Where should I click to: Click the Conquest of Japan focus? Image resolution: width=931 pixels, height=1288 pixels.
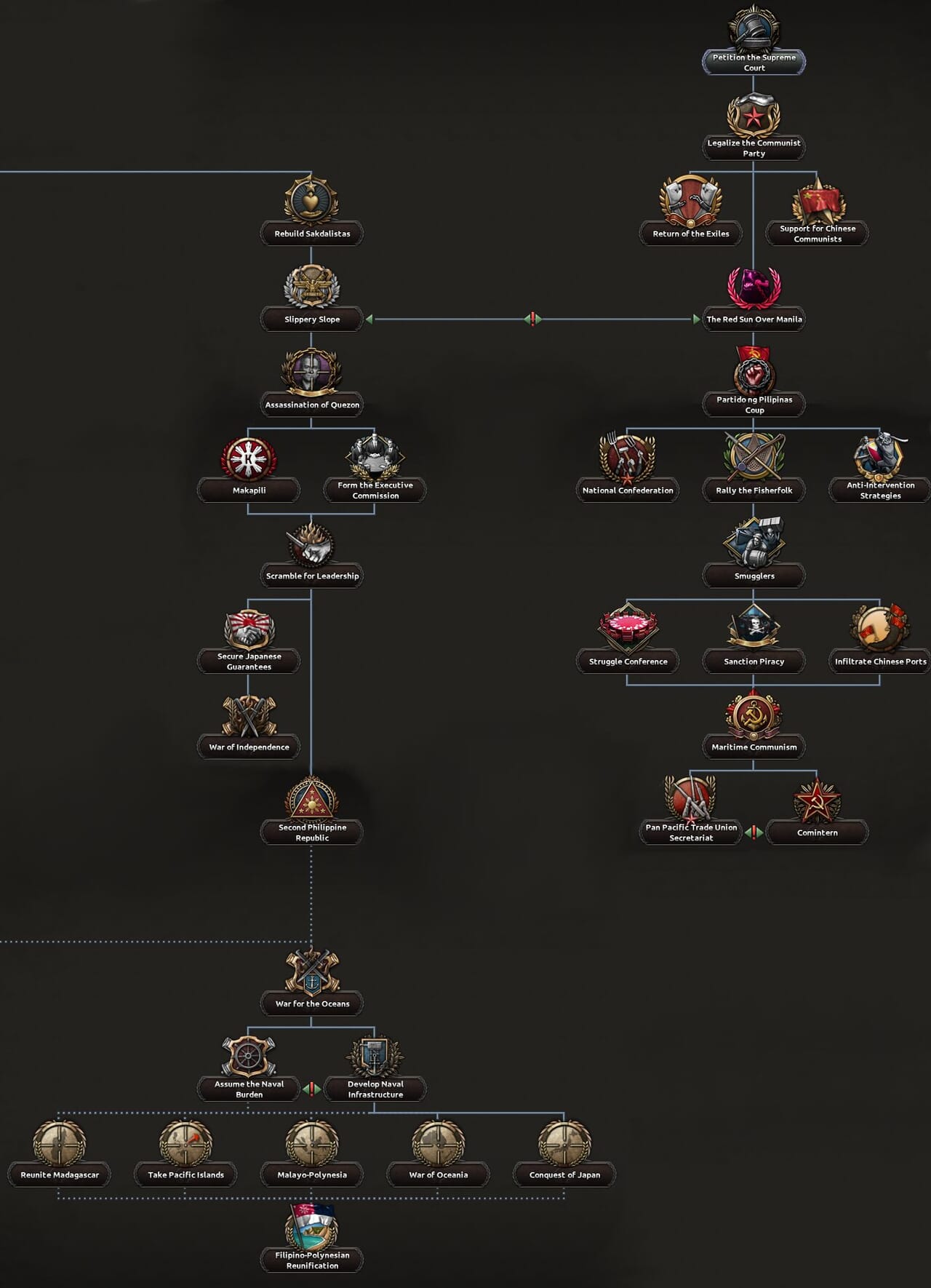564,1154
